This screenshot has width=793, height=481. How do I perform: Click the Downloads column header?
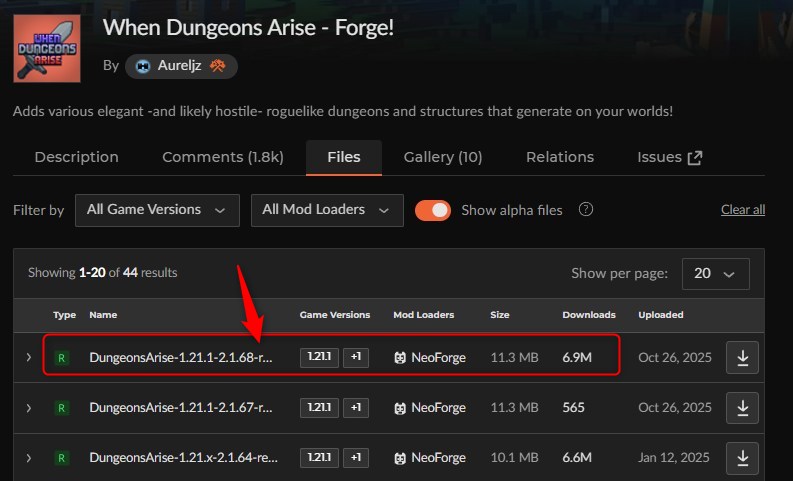(589, 315)
